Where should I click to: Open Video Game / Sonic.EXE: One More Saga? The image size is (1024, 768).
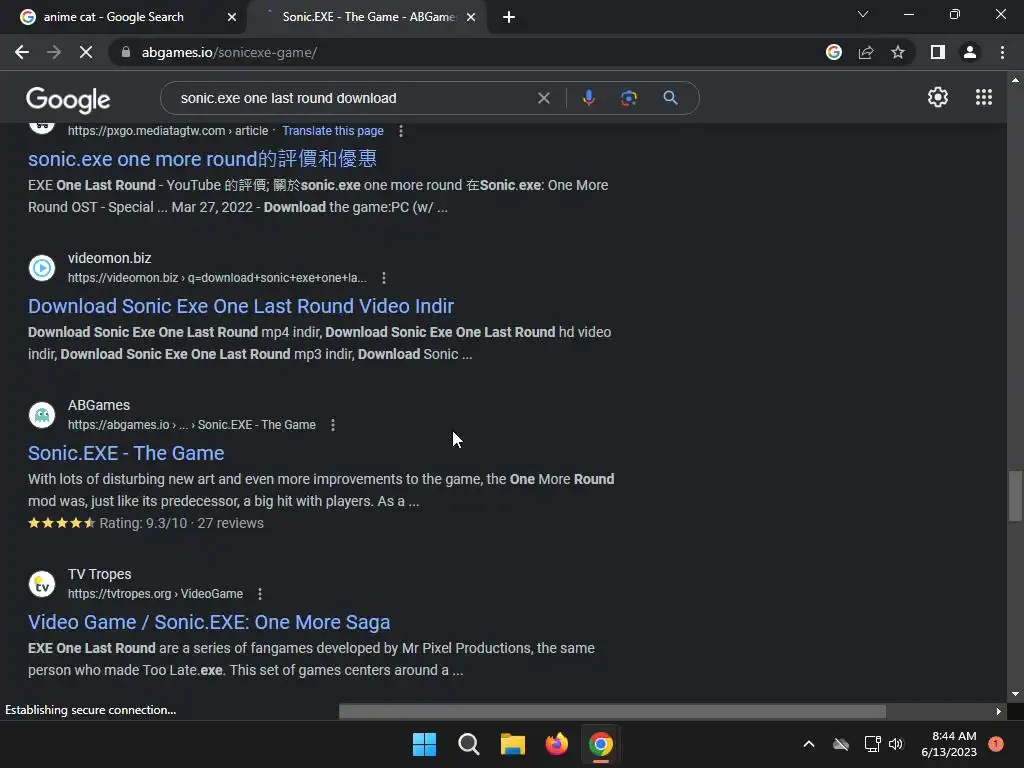point(209,622)
